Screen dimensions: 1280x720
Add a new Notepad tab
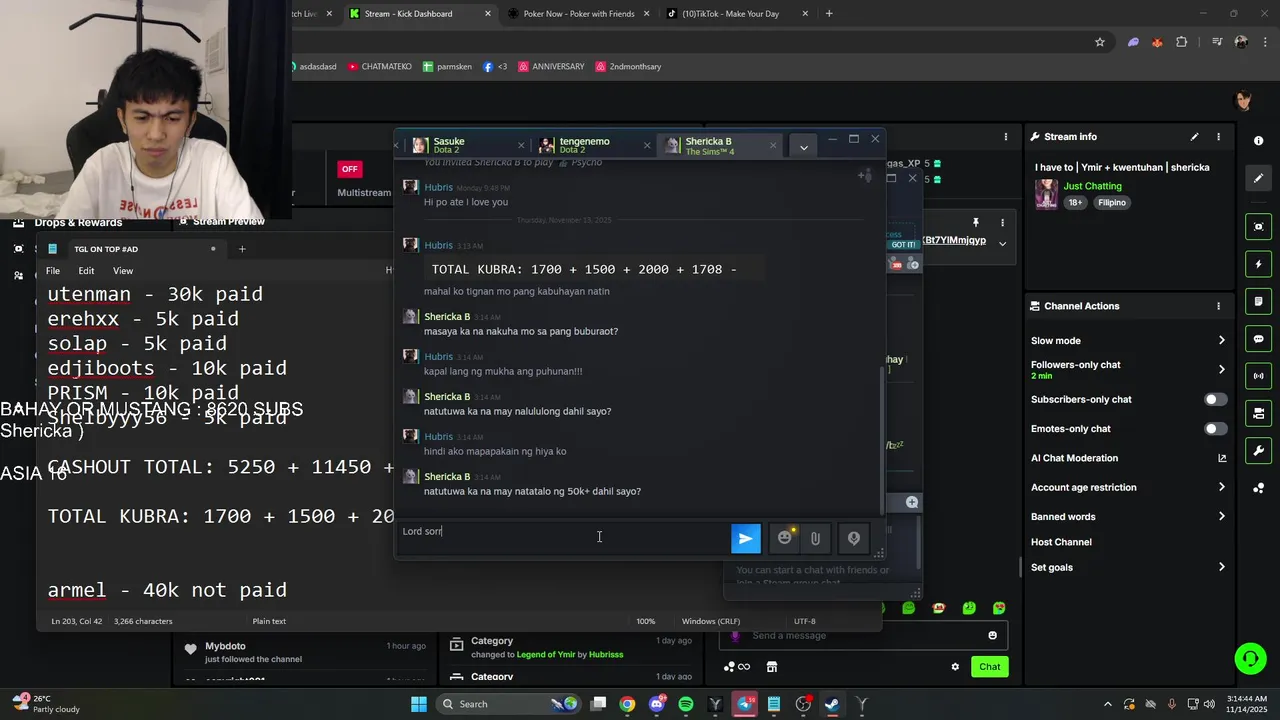(241, 249)
